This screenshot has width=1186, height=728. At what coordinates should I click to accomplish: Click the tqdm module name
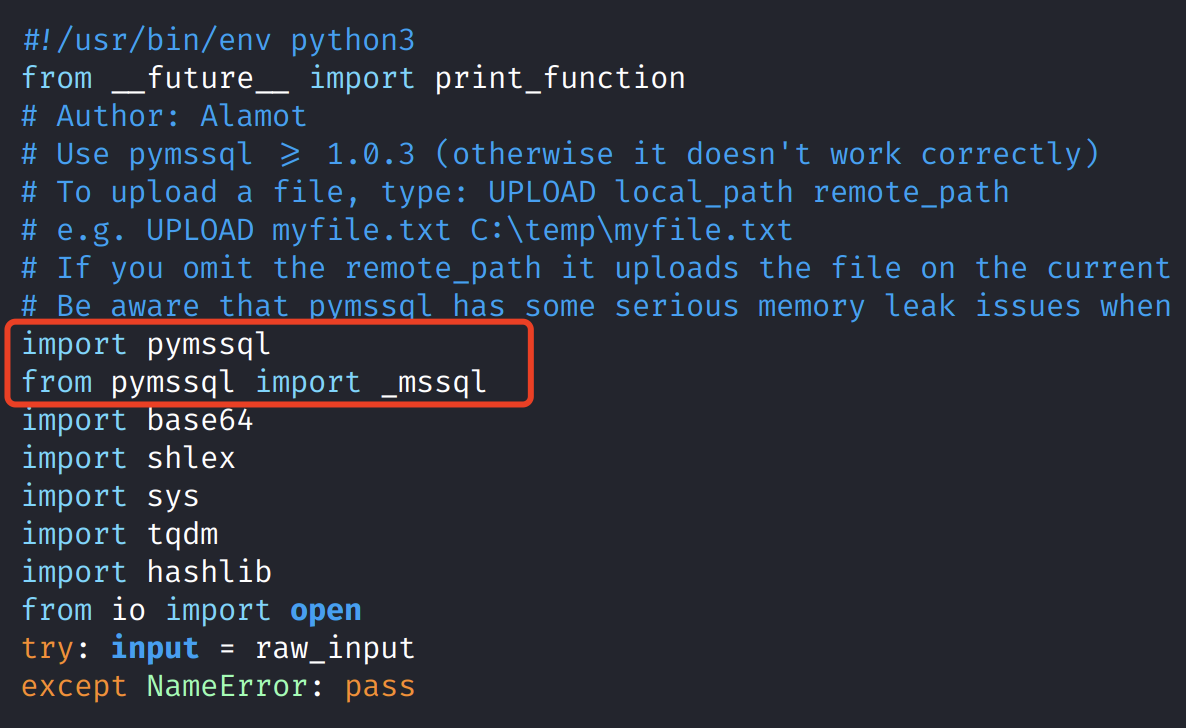[182, 534]
